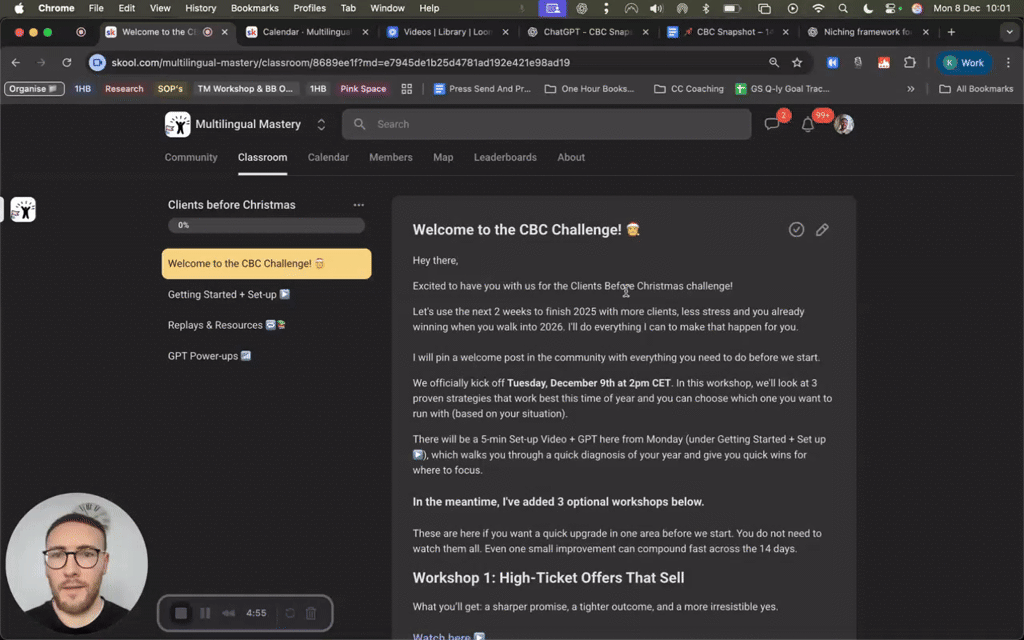
Task: Edit the lesson with the pencil icon
Action: [822, 229]
